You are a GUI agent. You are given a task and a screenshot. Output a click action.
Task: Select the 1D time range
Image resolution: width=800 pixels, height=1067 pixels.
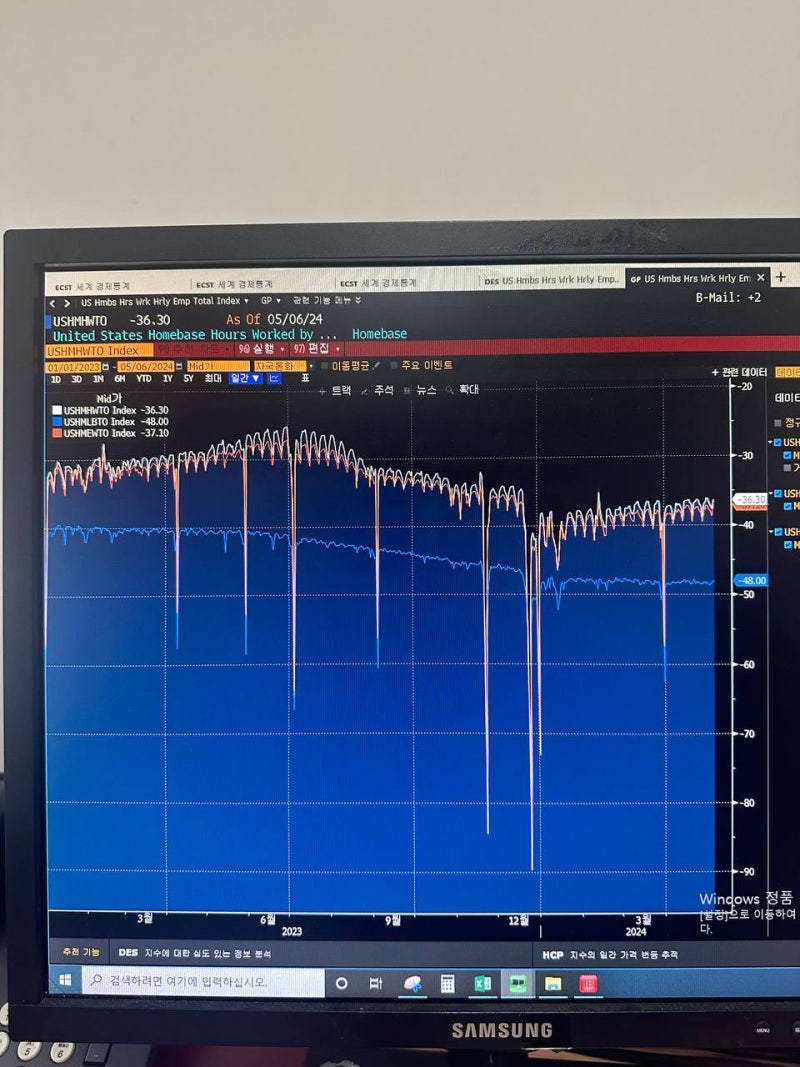pos(56,380)
